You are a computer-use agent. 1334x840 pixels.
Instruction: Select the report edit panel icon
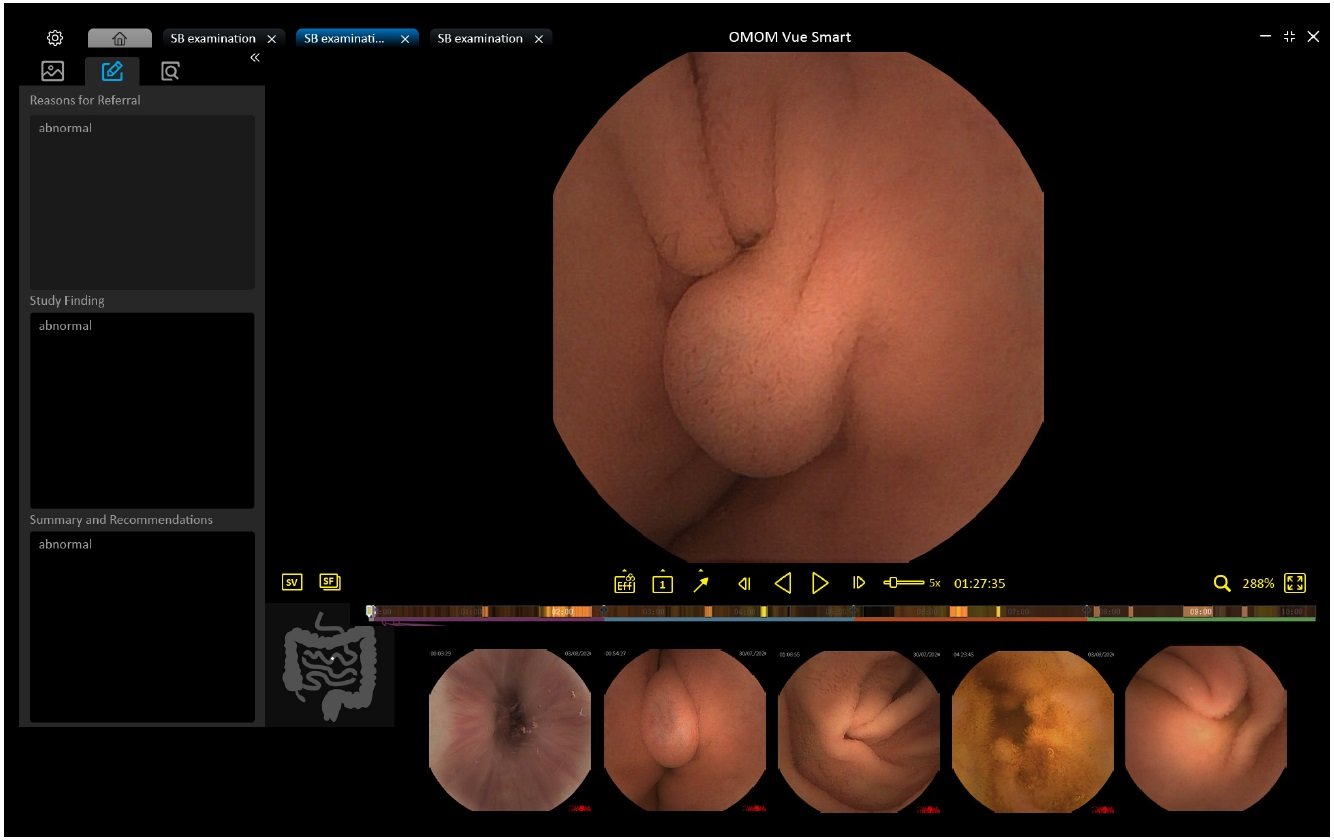click(x=112, y=71)
